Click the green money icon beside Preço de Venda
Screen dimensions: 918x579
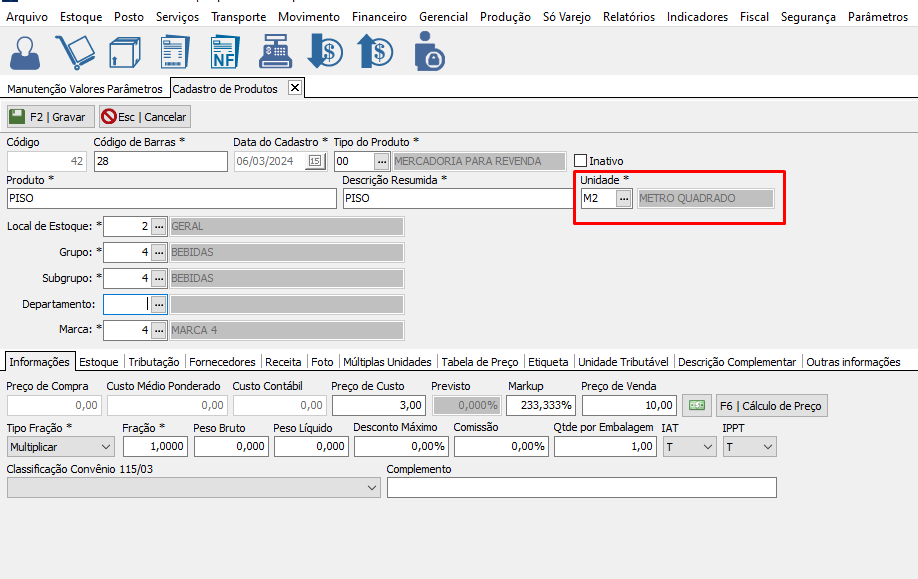click(697, 406)
